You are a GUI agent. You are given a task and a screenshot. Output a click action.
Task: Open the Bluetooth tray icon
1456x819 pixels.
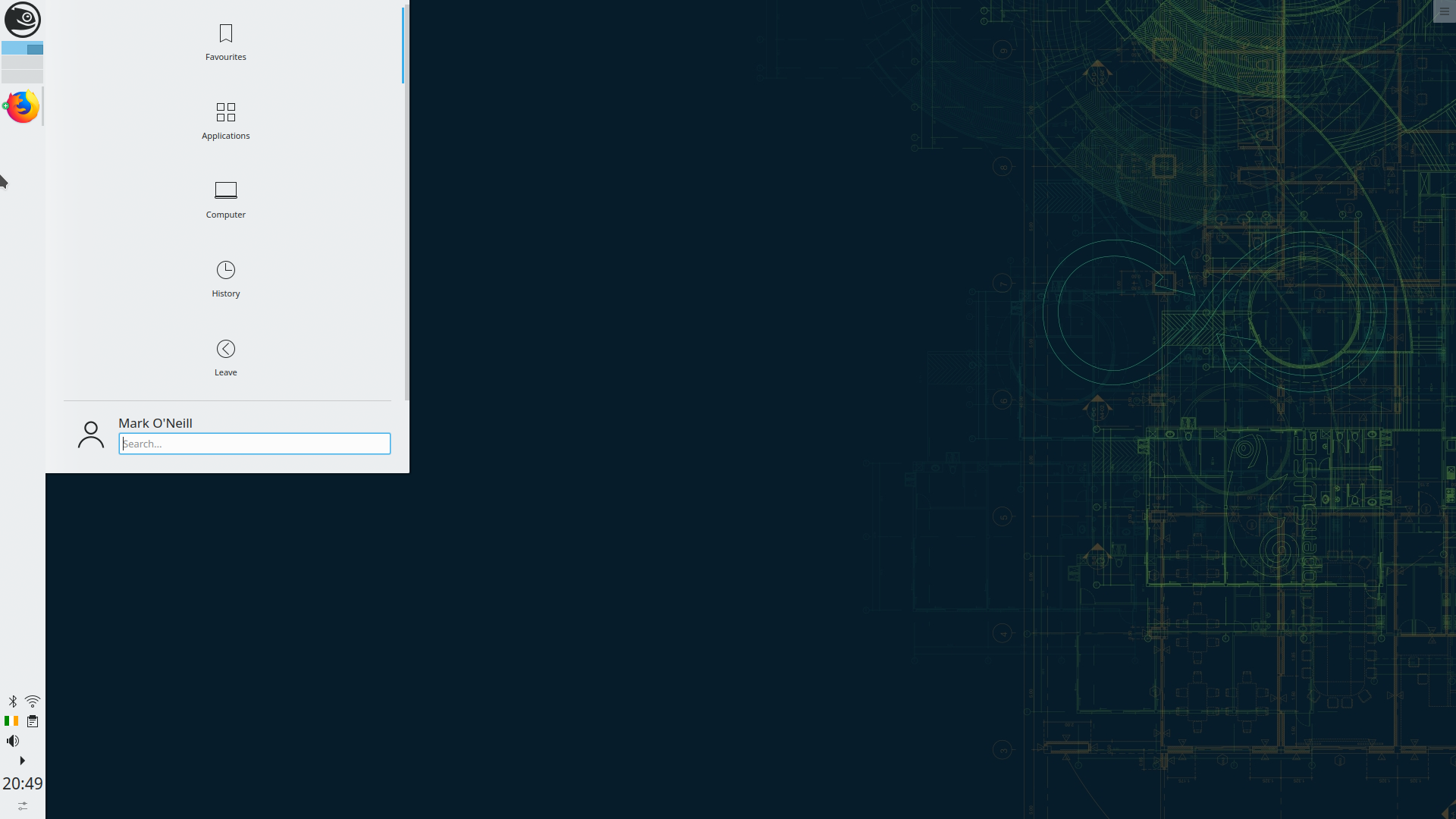(x=13, y=701)
